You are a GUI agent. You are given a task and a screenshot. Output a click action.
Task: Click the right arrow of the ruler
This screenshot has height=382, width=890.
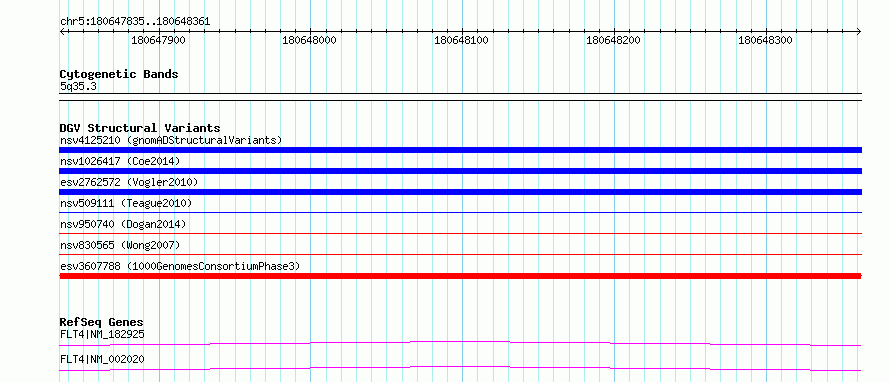[x=859, y=31]
